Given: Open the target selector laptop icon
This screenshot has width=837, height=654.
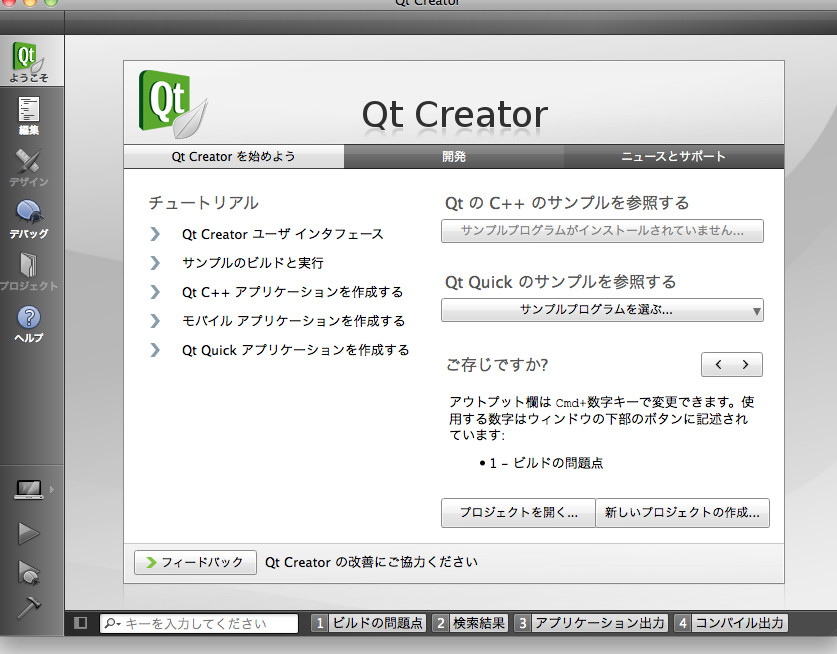Looking at the screenshot, I should click(x=29, y=489).
